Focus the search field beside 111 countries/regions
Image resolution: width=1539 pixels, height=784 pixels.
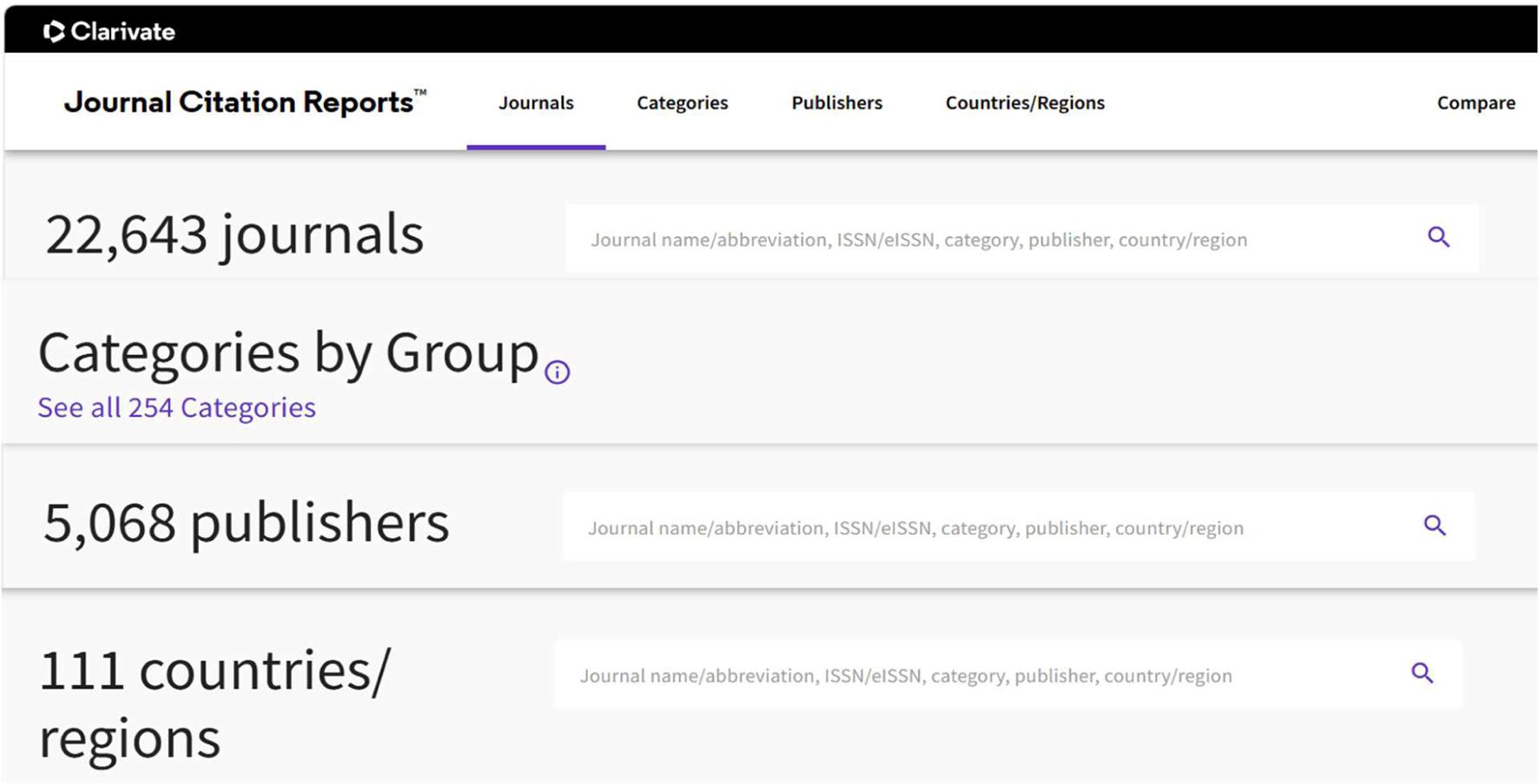(x=1008, y=675)
